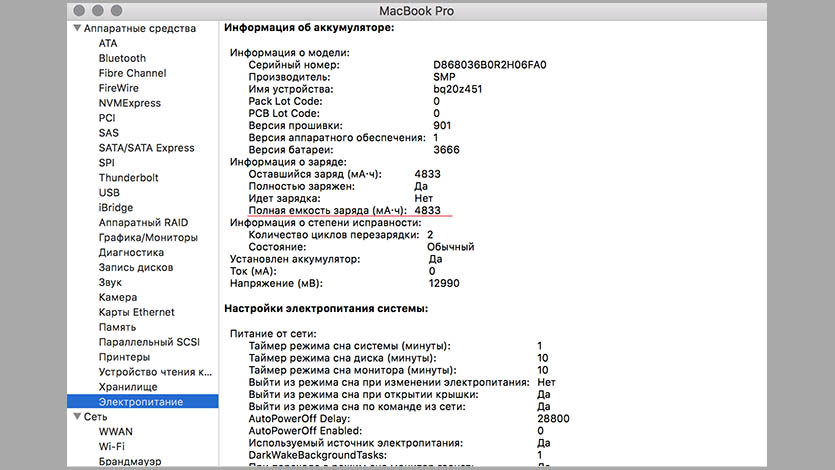Click voltage value 12990
Viewport: 835px width, 470px height.
point(444,283)
